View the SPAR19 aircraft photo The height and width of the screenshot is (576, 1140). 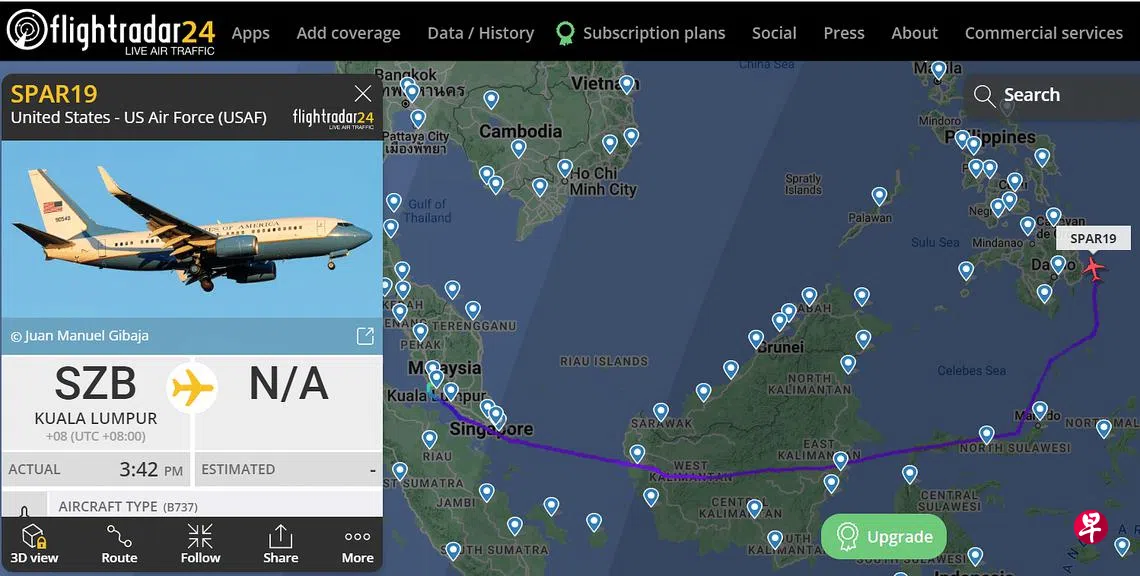192,228
